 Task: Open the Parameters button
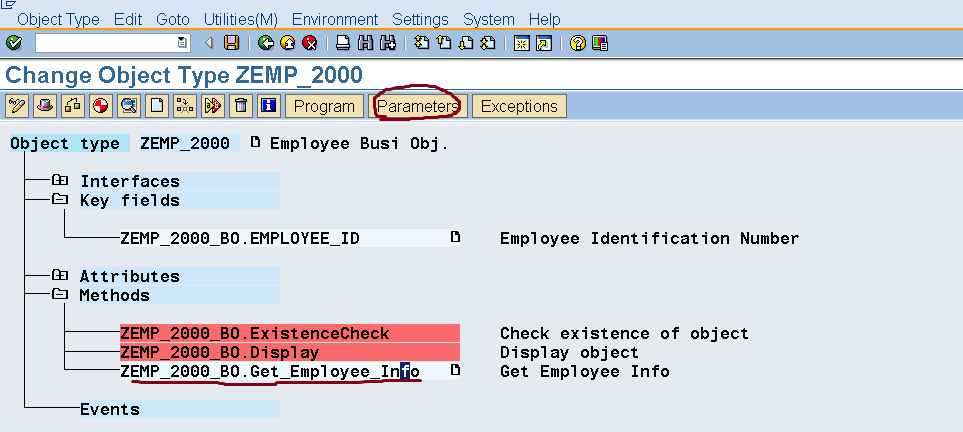coord(418,106)
